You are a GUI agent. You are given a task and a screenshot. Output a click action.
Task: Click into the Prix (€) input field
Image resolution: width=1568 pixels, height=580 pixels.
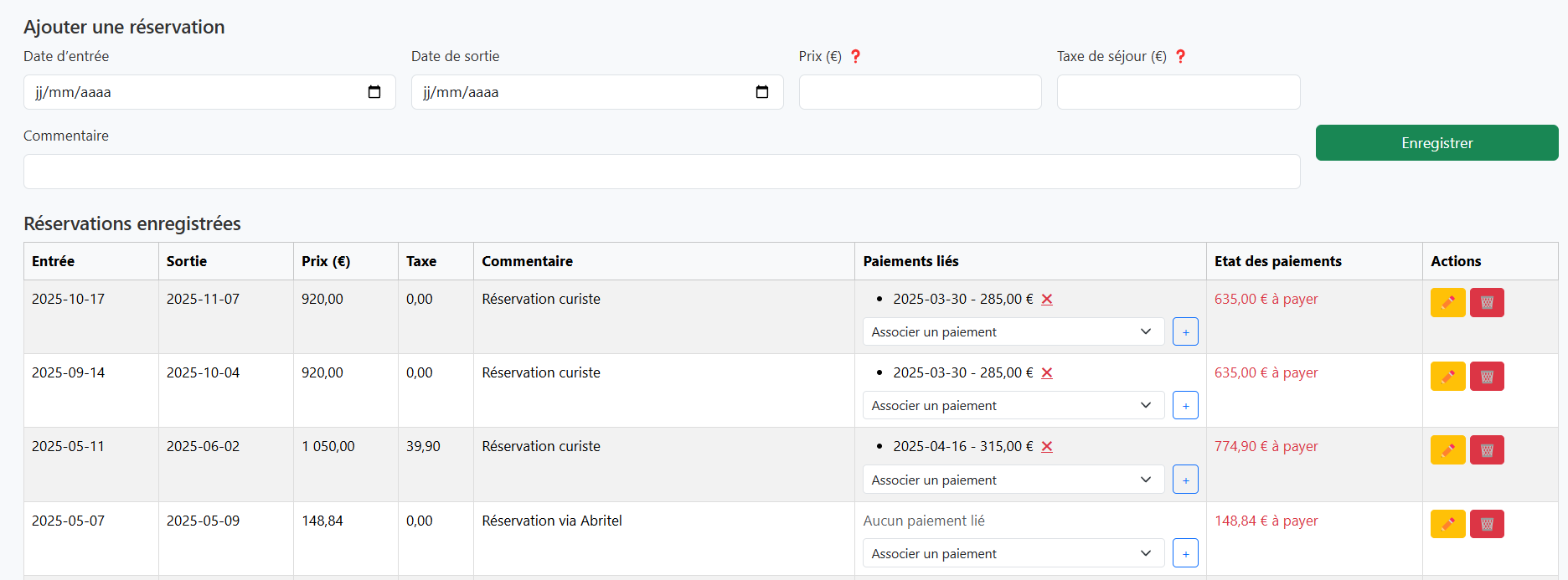pos(920,92)
